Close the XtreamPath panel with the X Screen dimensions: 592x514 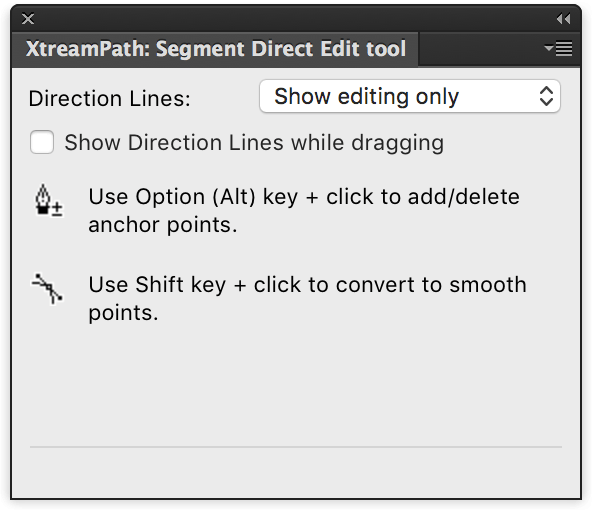pyautogui.click(x=28, y=19)
